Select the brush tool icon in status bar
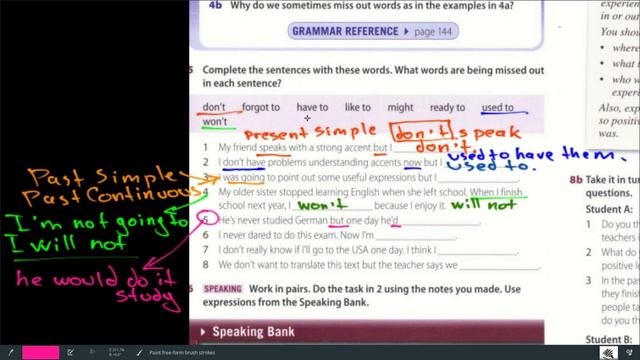640x360 pixels. (11, 352)
